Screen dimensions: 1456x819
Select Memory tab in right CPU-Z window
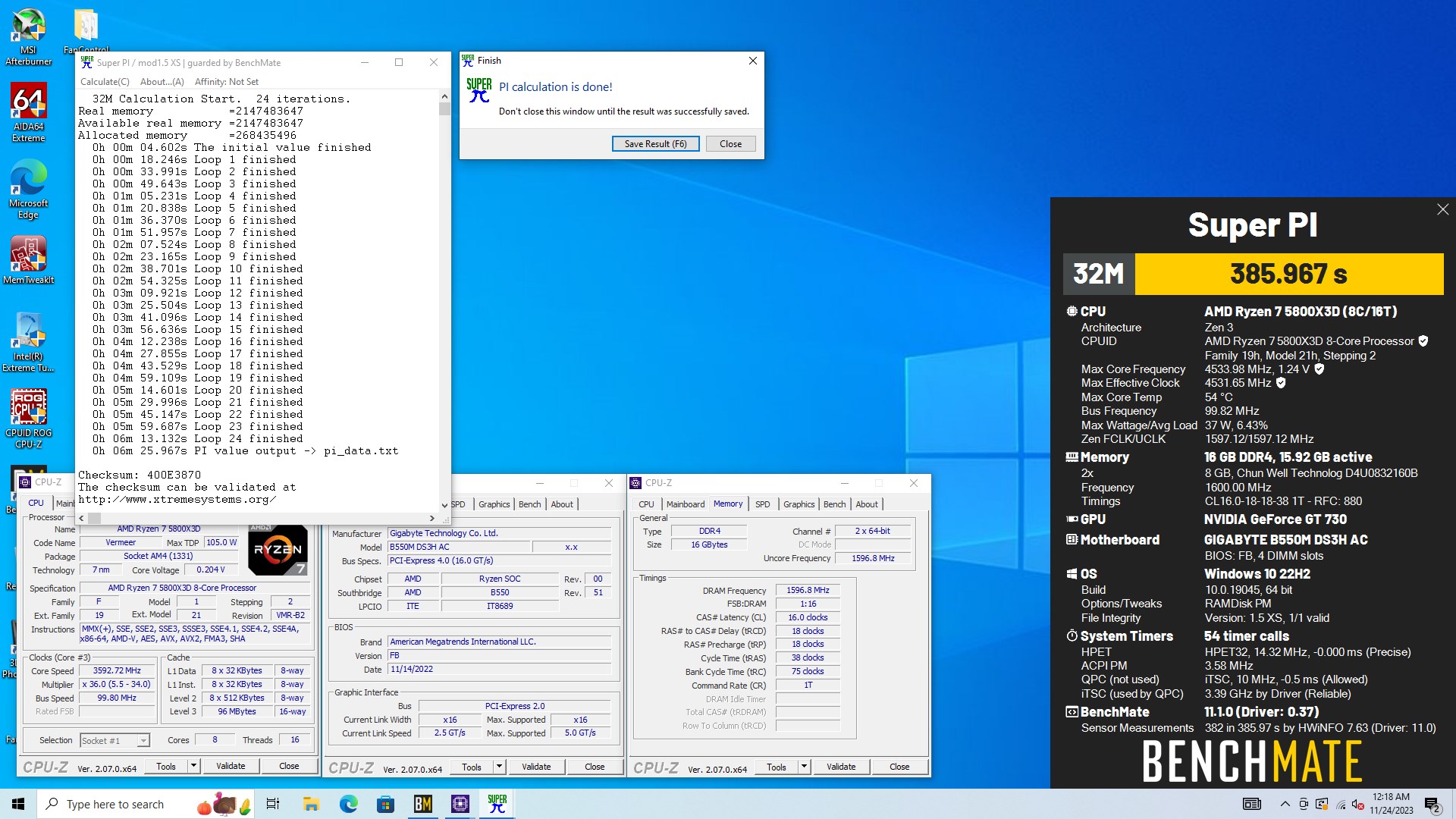tap(728, 504)
